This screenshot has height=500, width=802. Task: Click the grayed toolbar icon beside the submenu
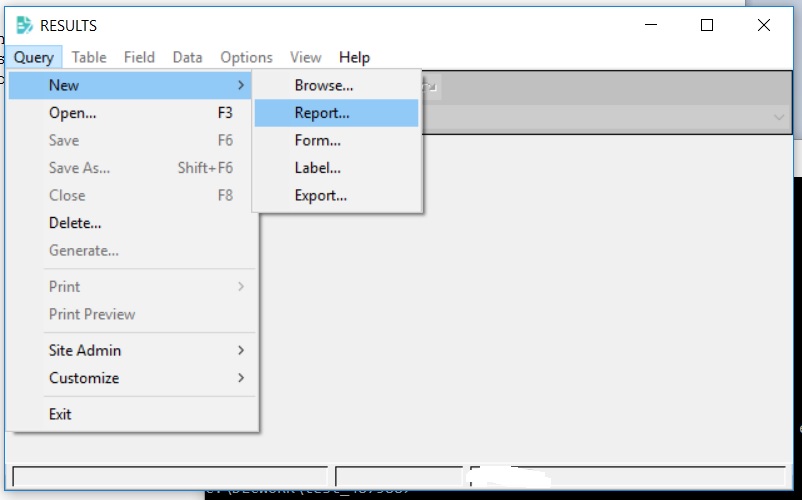(431, 86)
